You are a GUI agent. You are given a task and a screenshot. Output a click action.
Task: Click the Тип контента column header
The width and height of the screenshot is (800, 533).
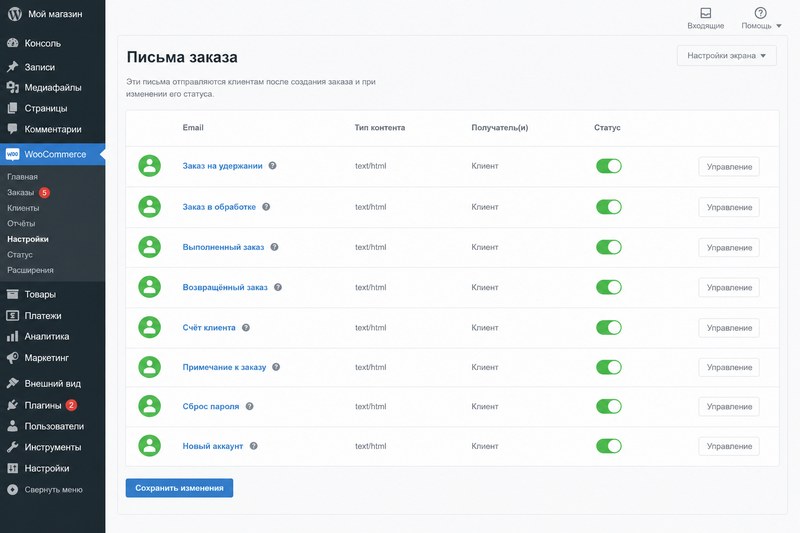[x=380, y=128]
